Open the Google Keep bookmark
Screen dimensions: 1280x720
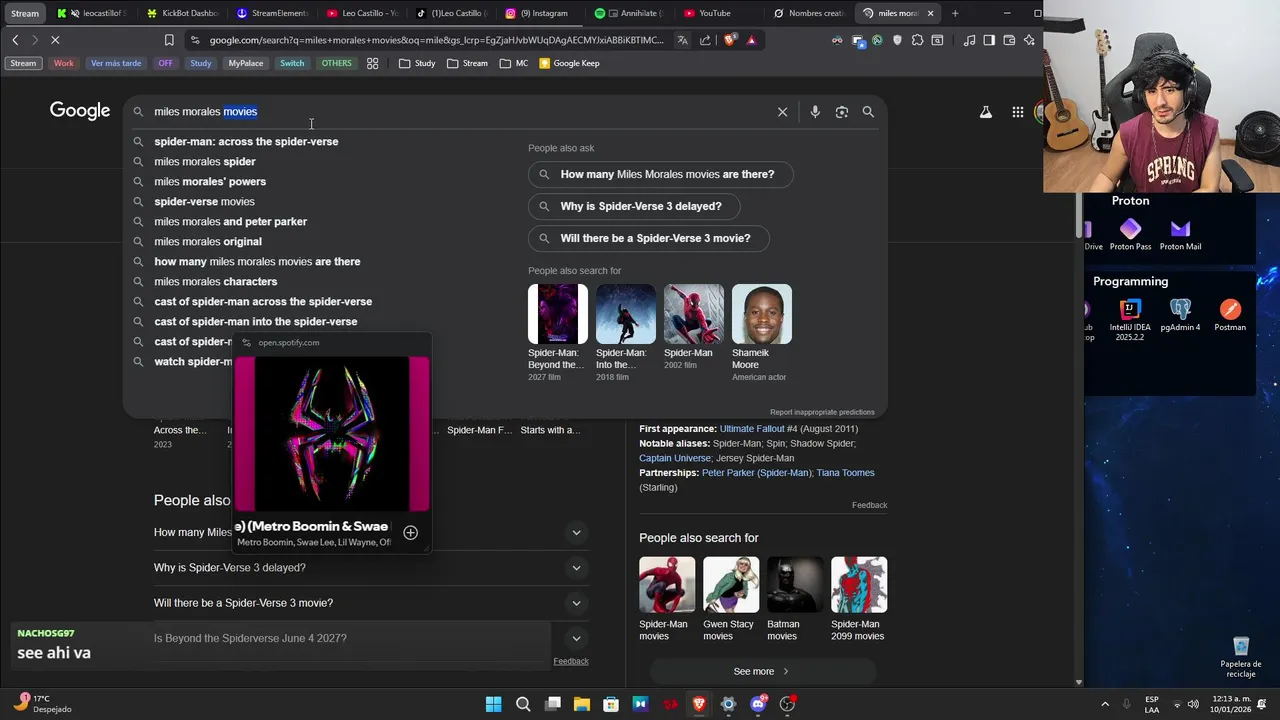569,63
